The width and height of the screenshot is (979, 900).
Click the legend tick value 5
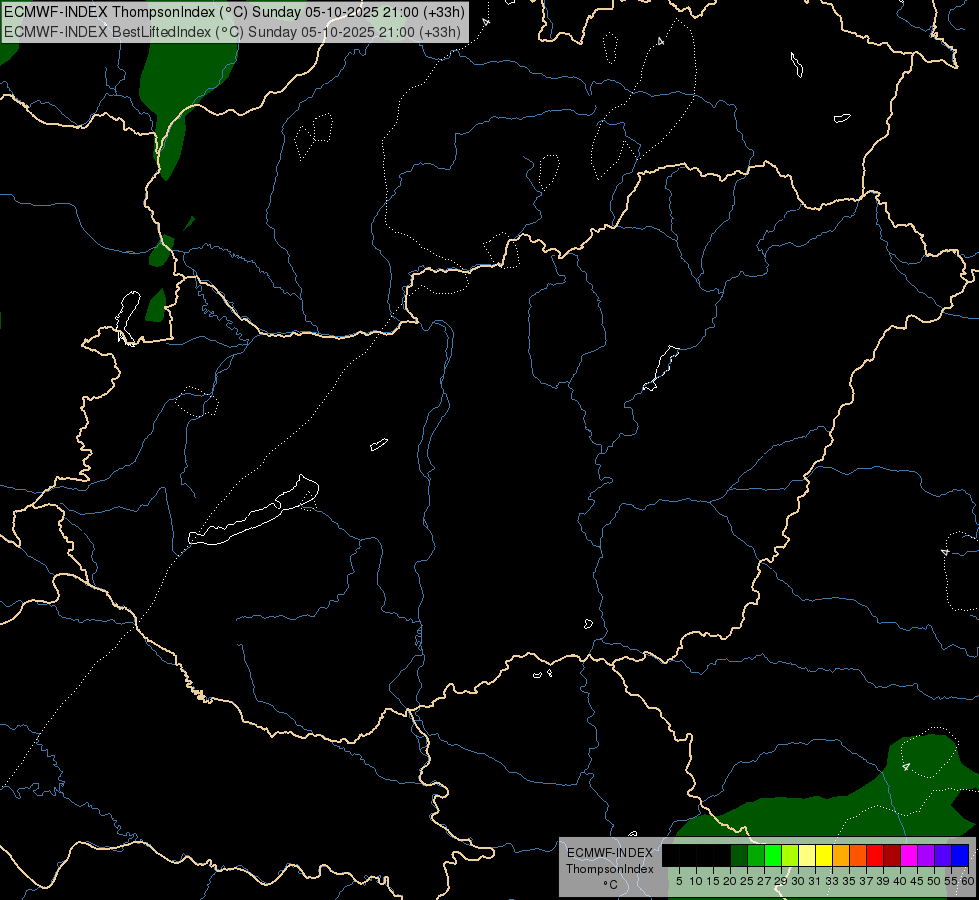coord(679,881)
